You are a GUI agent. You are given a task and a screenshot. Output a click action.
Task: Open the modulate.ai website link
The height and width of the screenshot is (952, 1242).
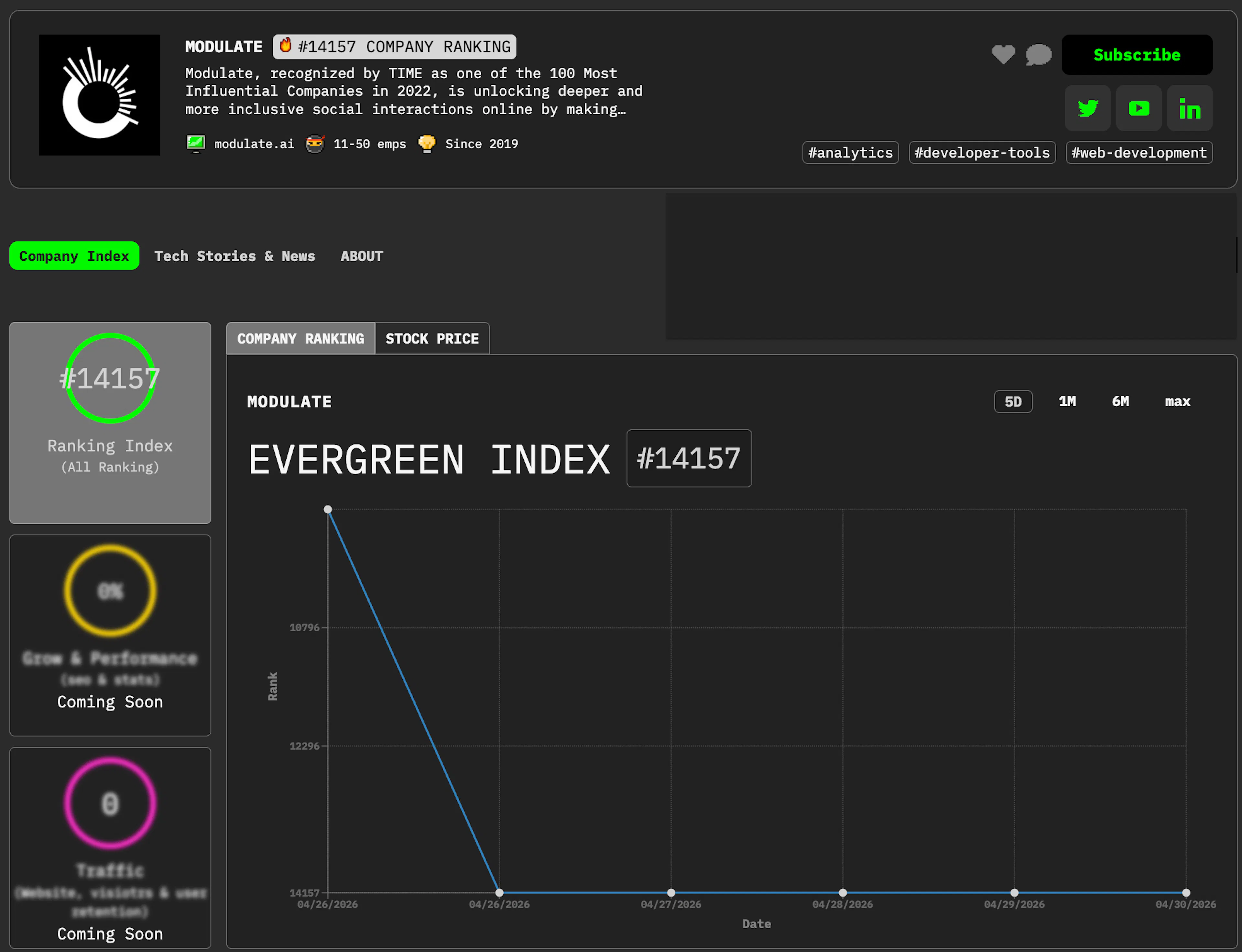point(254,144)
